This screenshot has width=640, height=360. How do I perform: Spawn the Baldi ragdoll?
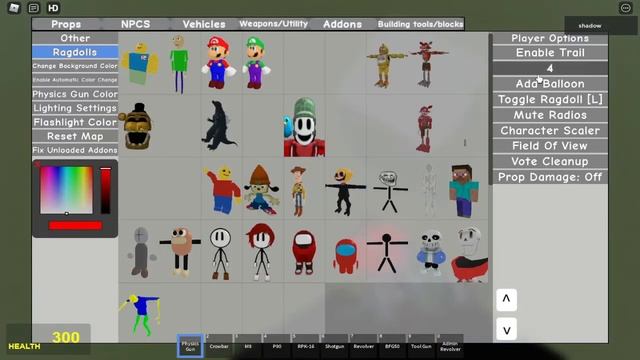pyautogui.click(x=180, y=63)
